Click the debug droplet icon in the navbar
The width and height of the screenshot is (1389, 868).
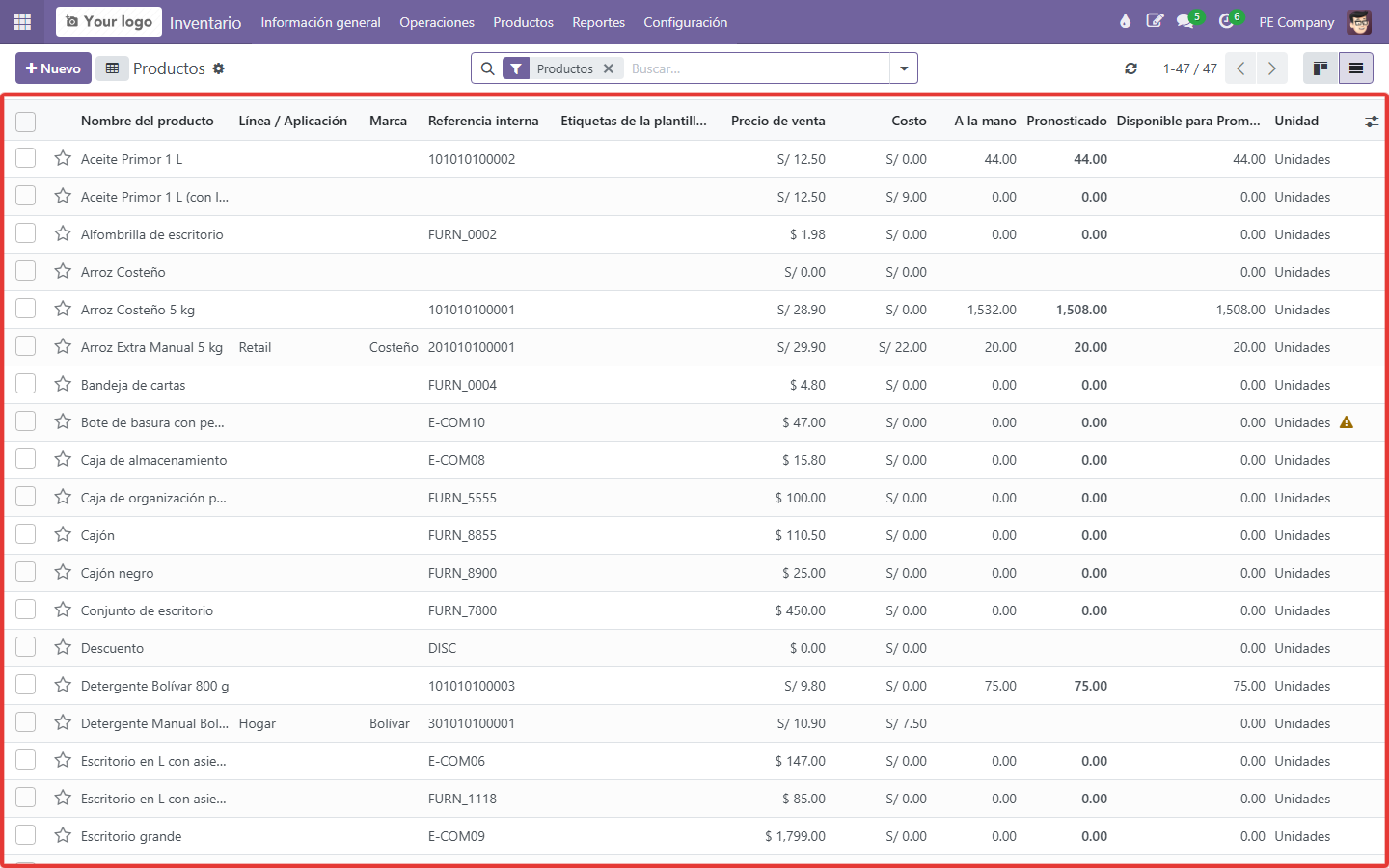(x=1125, y=21)
